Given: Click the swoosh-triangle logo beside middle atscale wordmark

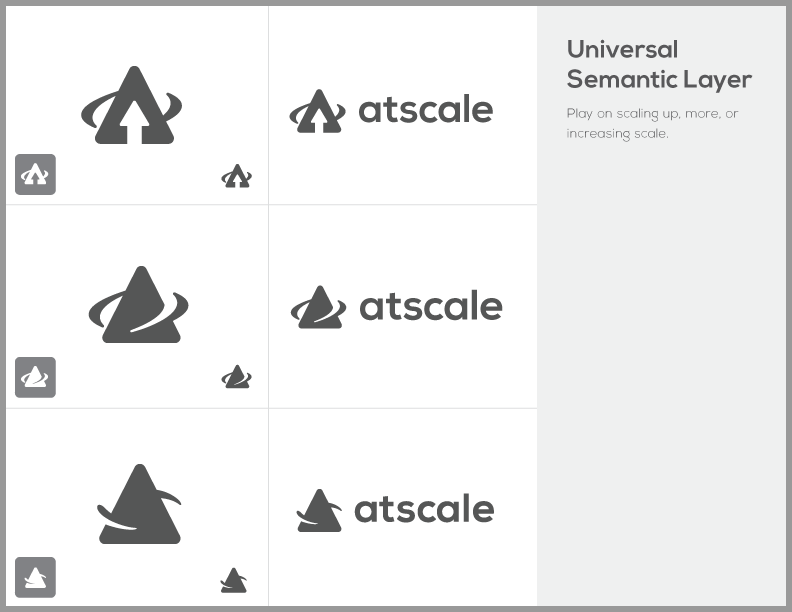Looking at the screenshot, I should tap(318, 307).
